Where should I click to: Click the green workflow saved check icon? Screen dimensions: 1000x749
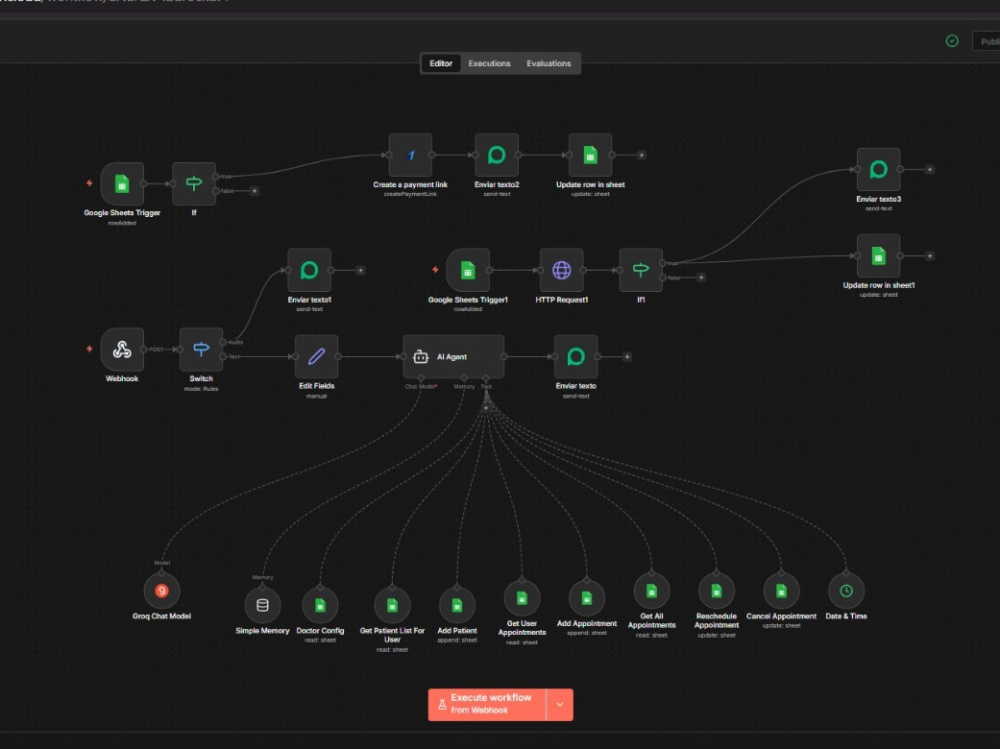click(x=952, y=41)
